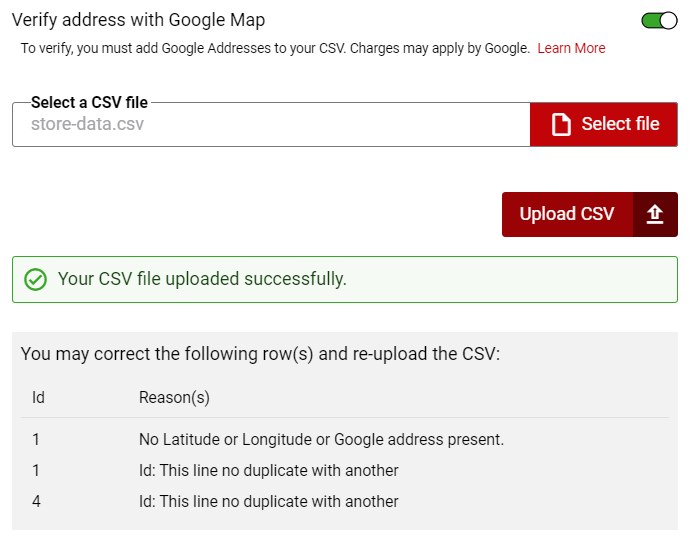The image size is (699, 552).
Task: Click the Select a CSV file label
Action: [89, 102]
